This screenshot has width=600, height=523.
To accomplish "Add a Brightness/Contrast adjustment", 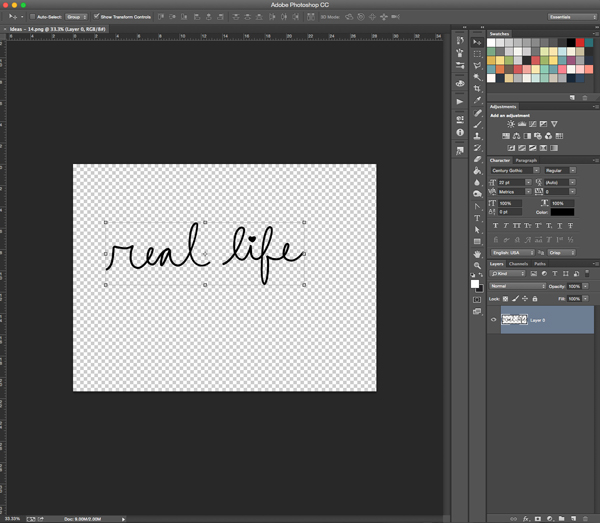I will click(510, 124).
